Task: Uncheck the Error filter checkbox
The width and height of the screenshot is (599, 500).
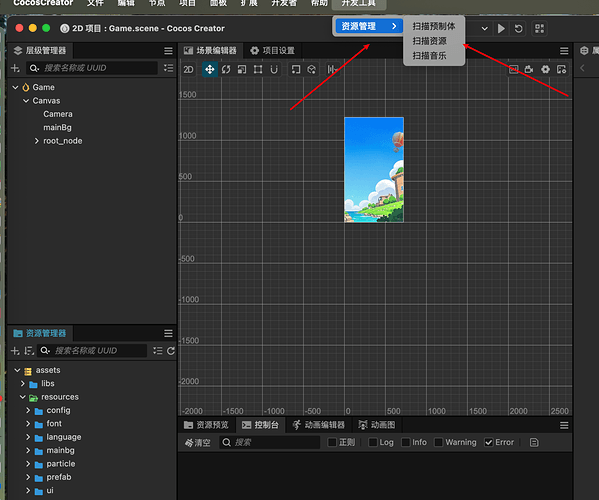Action: tap(489, 442)
